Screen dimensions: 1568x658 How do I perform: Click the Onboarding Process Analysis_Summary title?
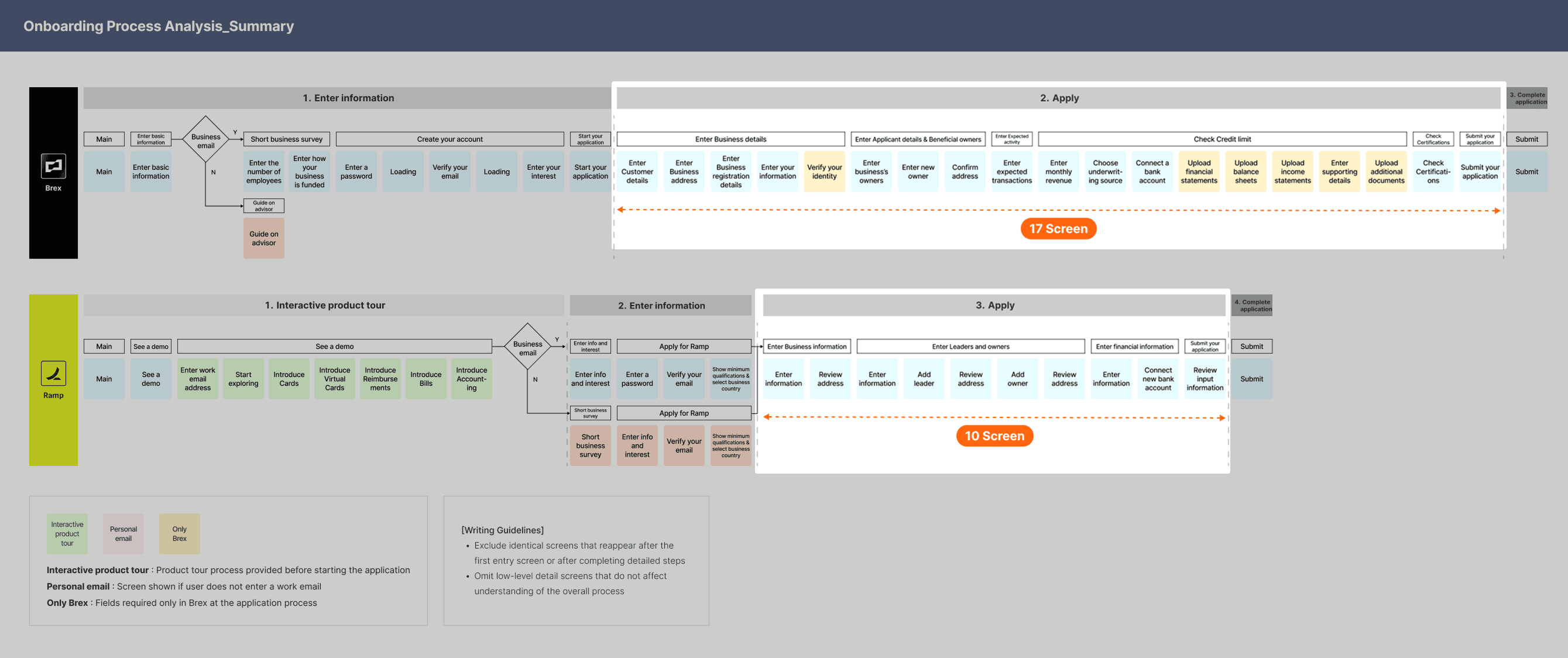158,26
